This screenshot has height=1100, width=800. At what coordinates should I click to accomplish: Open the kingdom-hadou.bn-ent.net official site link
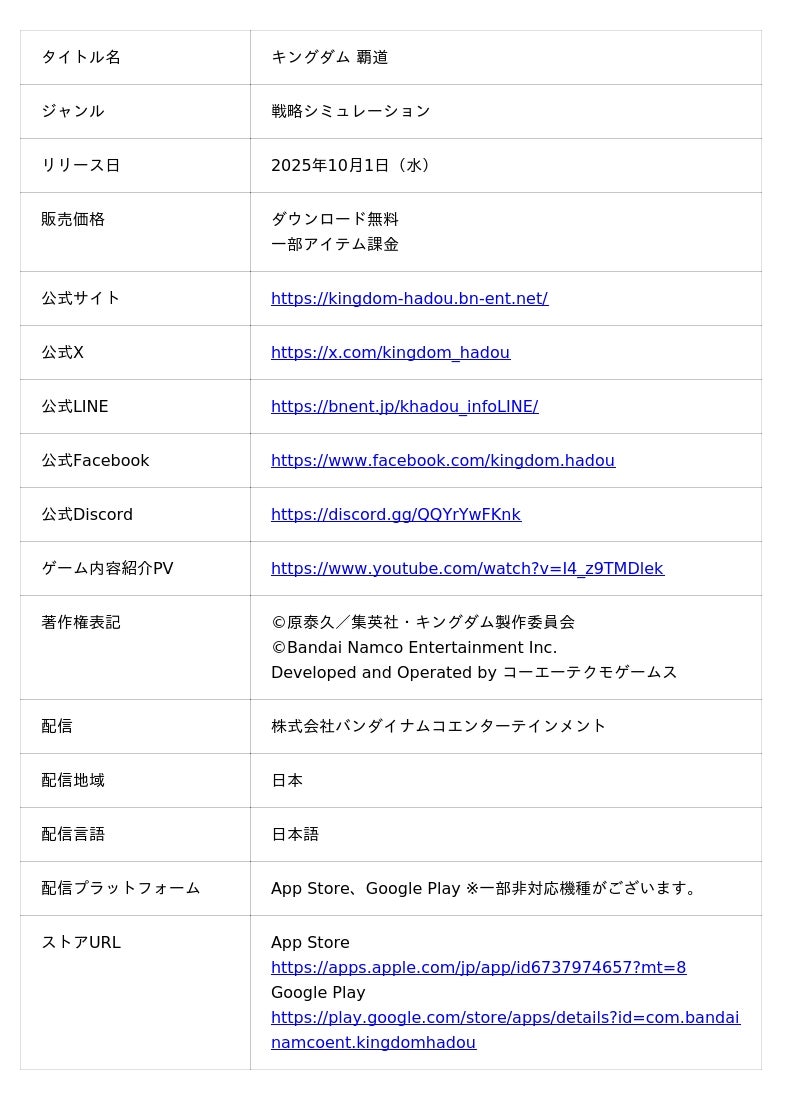pos(409,298)
